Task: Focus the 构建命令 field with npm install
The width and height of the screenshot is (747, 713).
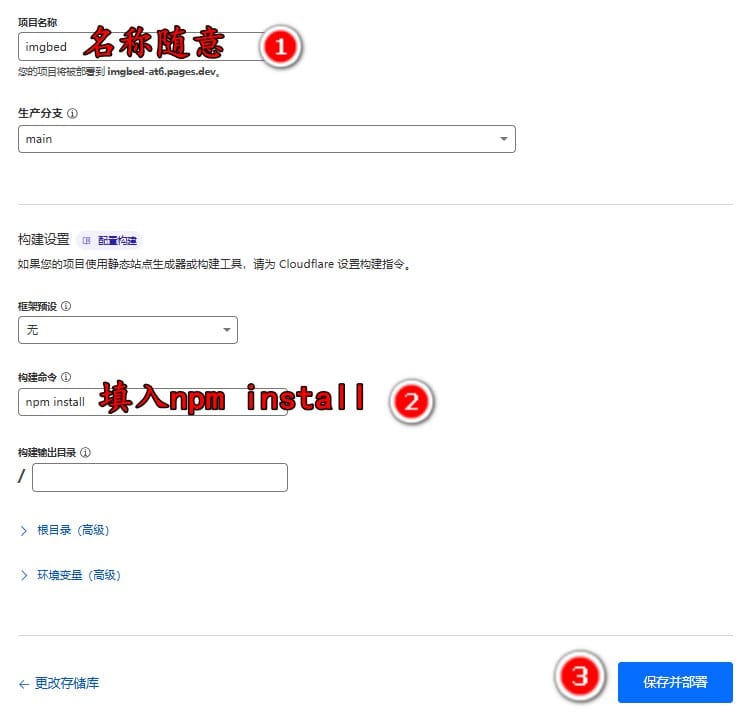Action: coord(153,402)
